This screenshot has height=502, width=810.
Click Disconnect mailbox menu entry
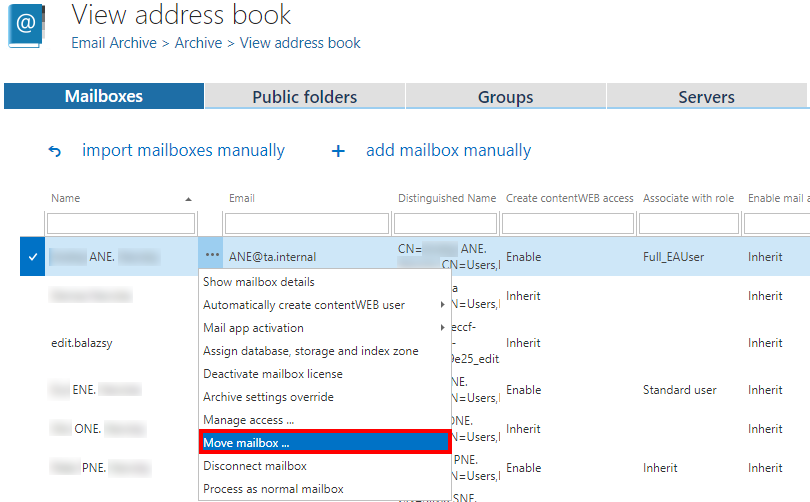click(255, 466)
